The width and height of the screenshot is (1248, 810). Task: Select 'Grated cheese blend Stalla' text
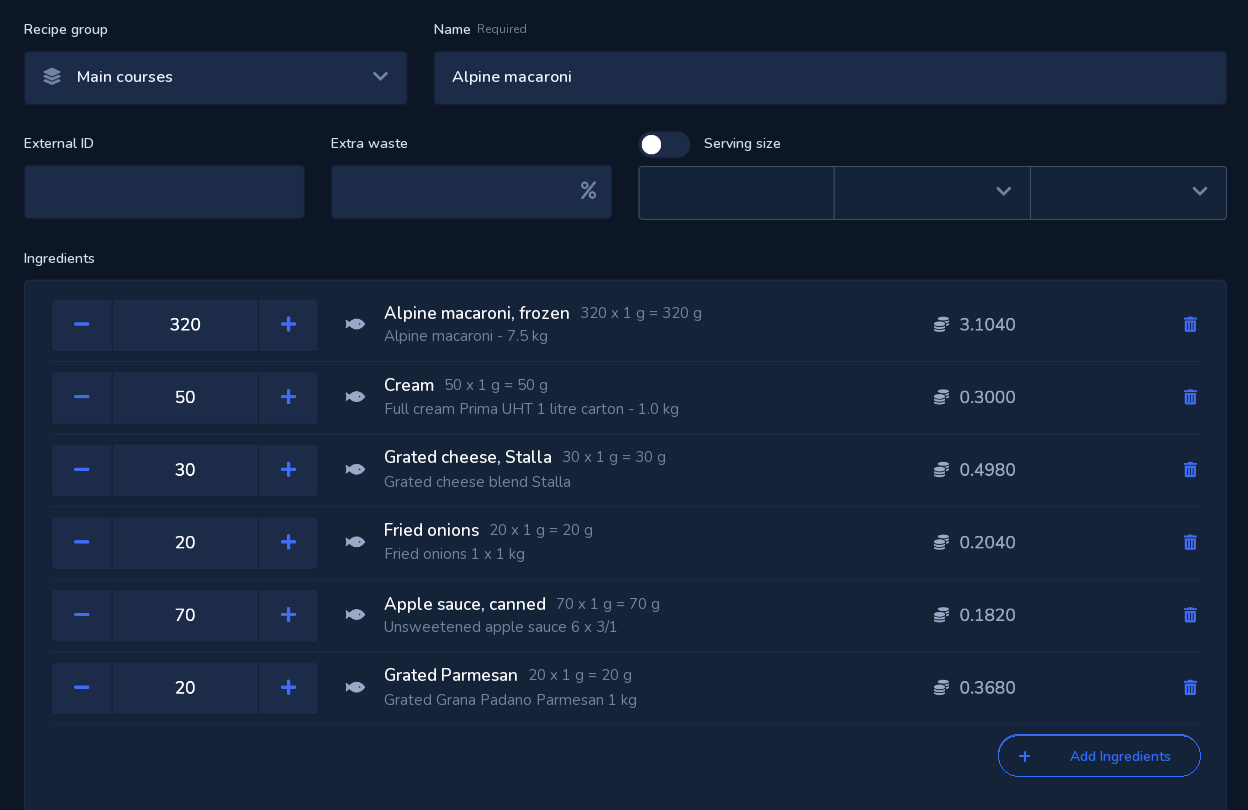click(477, 482)
